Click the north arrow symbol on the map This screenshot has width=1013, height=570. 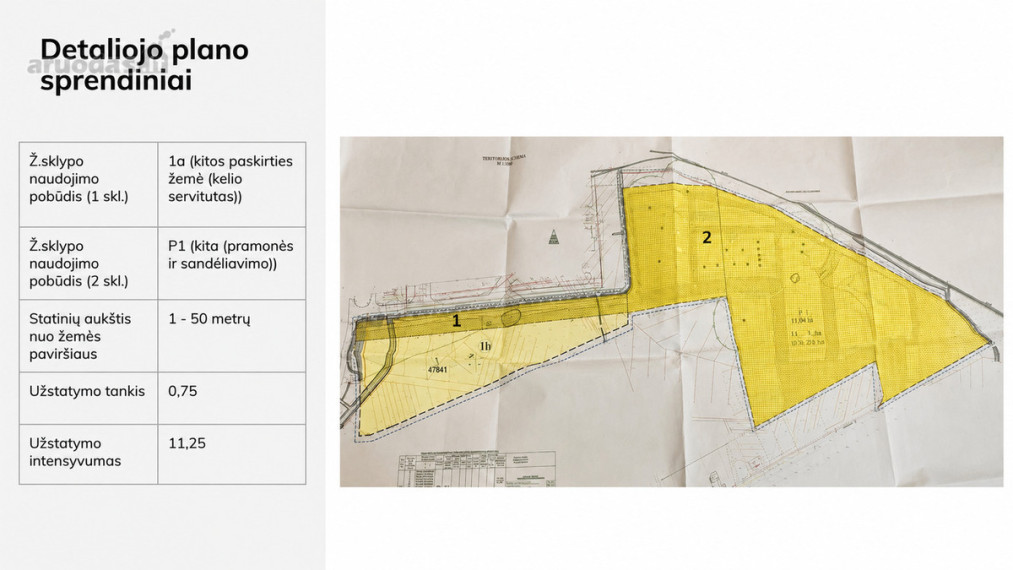point(553,237)
